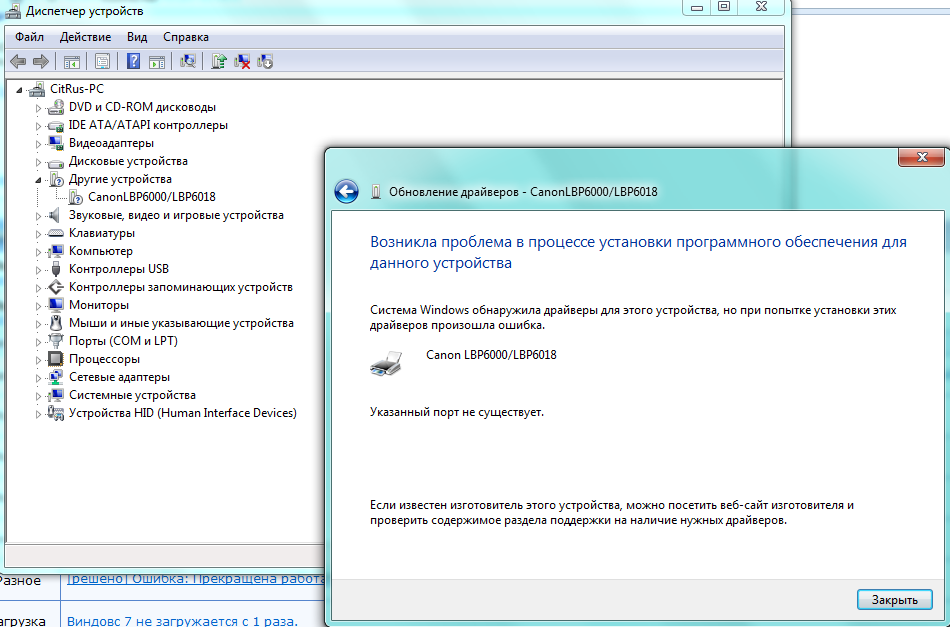Open the Файл menu
The width and height of the screenshot is (950, 627).
[x=29, y=37]
